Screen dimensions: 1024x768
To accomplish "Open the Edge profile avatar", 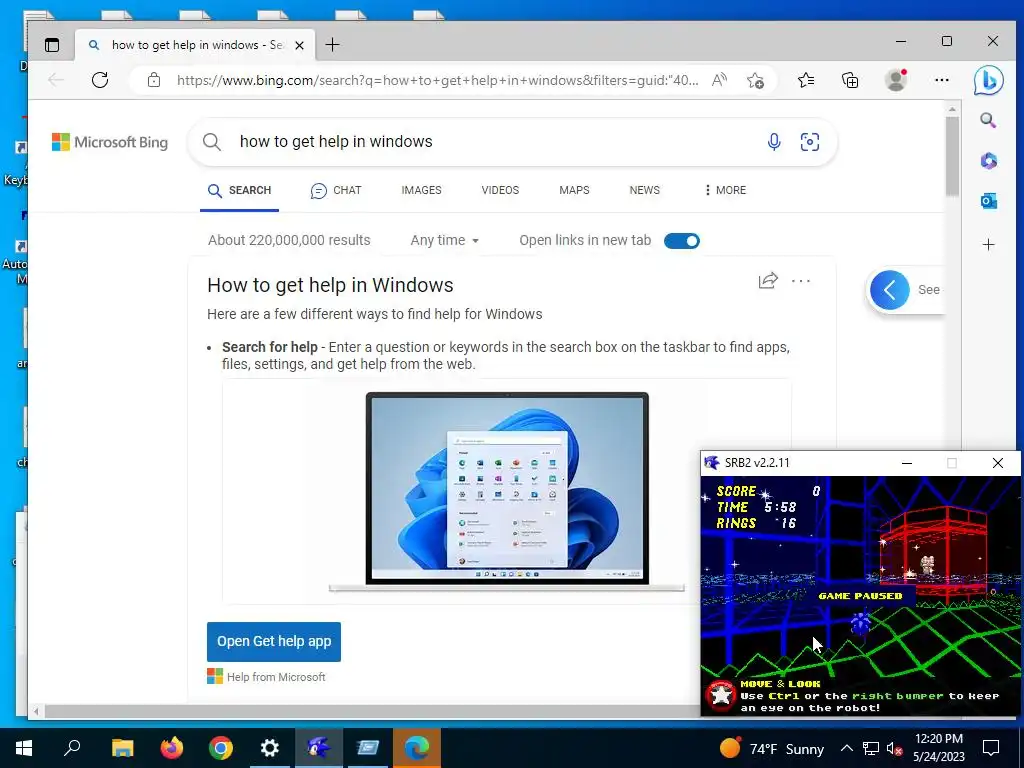I will click(895, 80).
